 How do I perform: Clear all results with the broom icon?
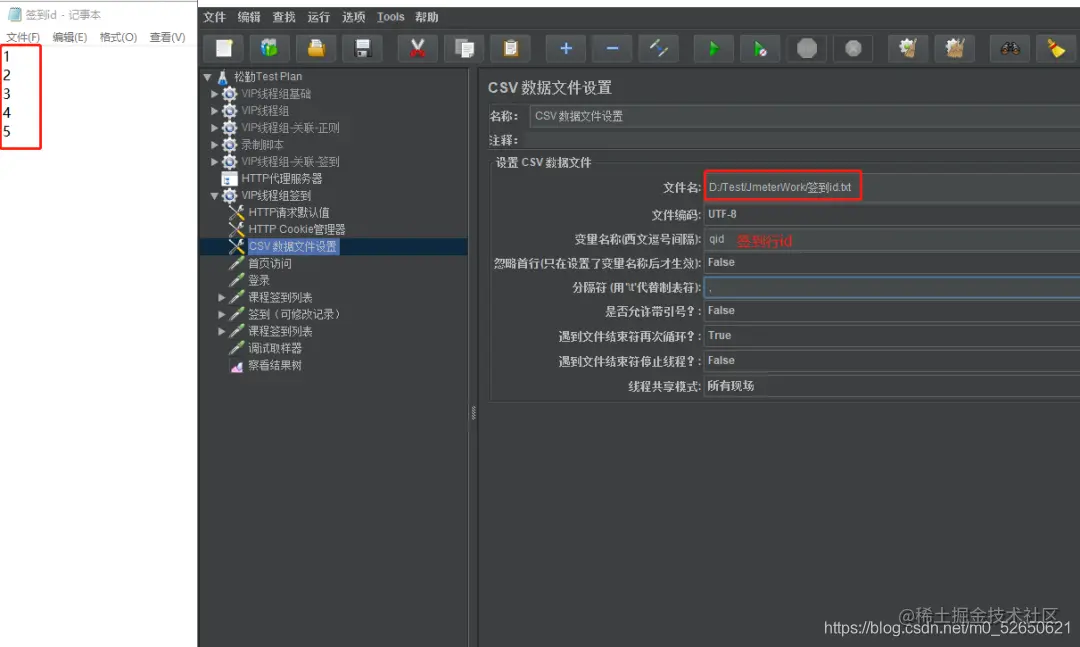click(1056, 47)
